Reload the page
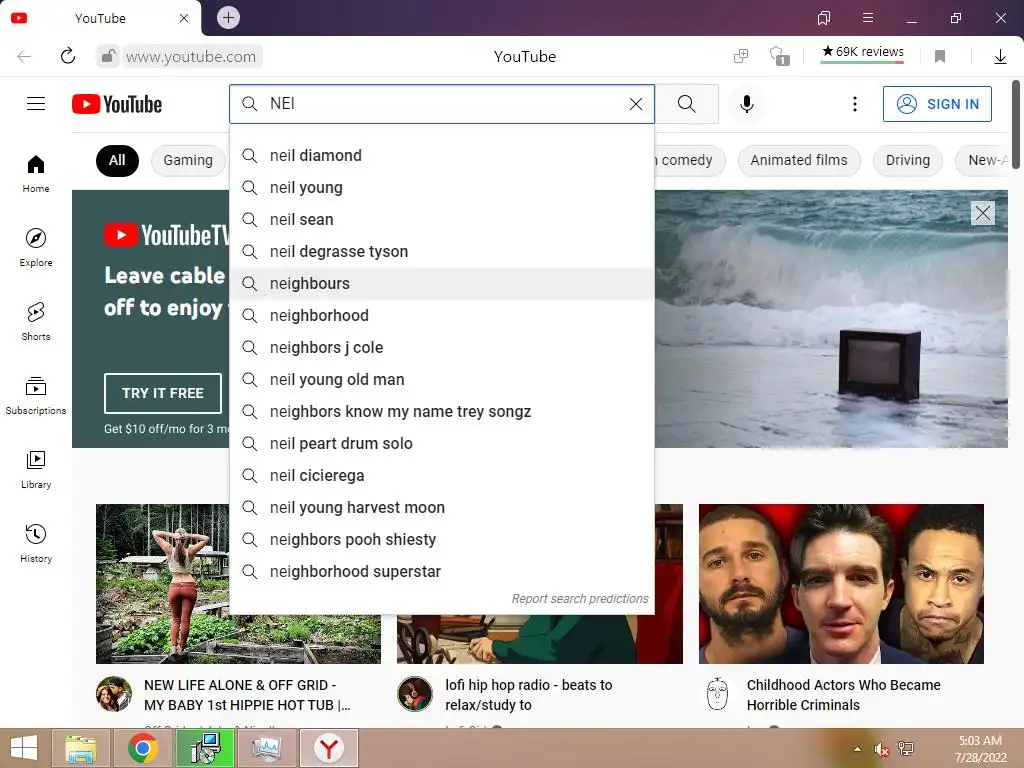Viewport: 1024px width, 768px height. [x=67, y=56]
